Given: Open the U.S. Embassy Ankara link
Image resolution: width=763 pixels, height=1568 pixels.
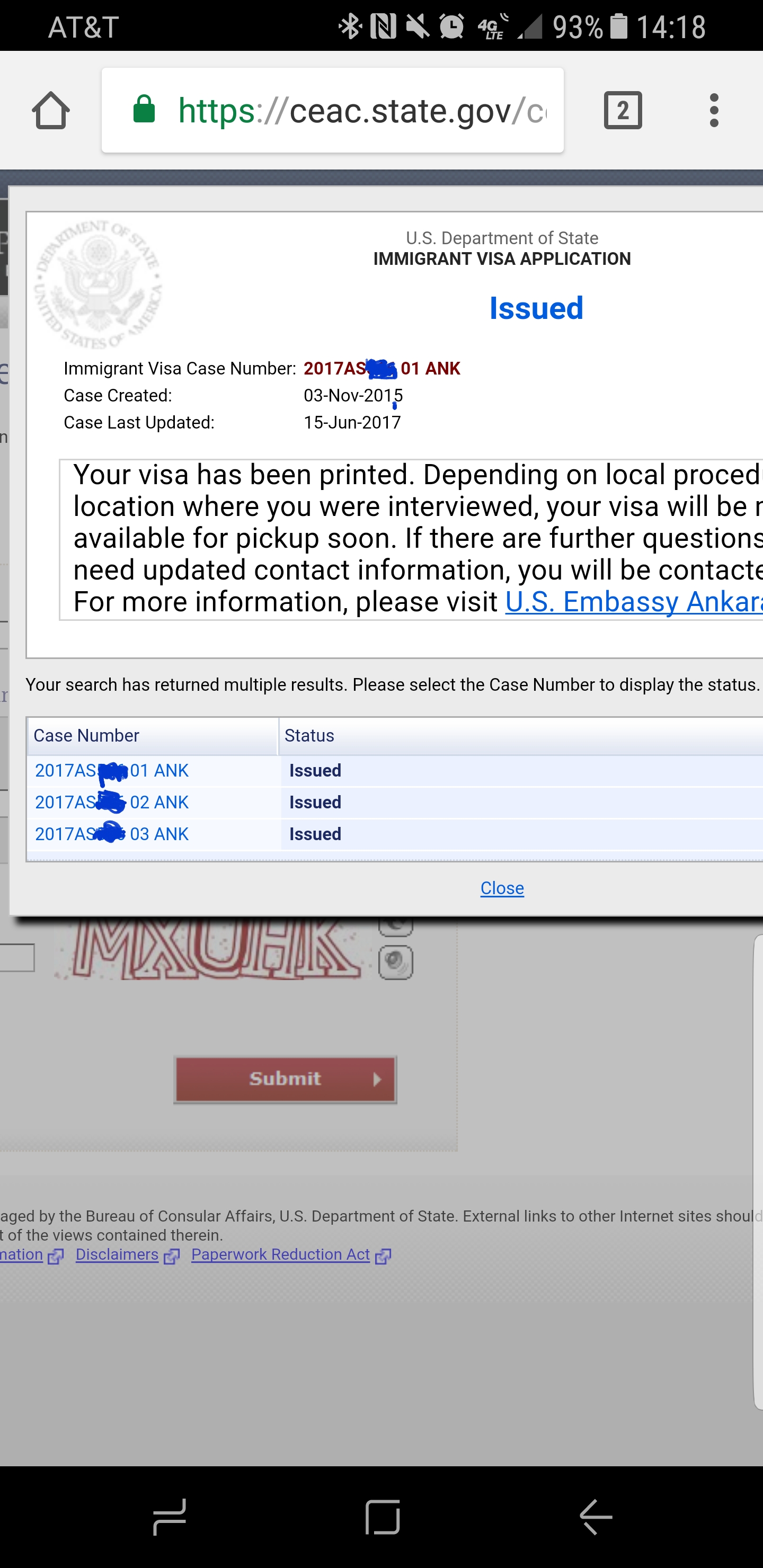Looking at the screenshot, I should [634, 601].
